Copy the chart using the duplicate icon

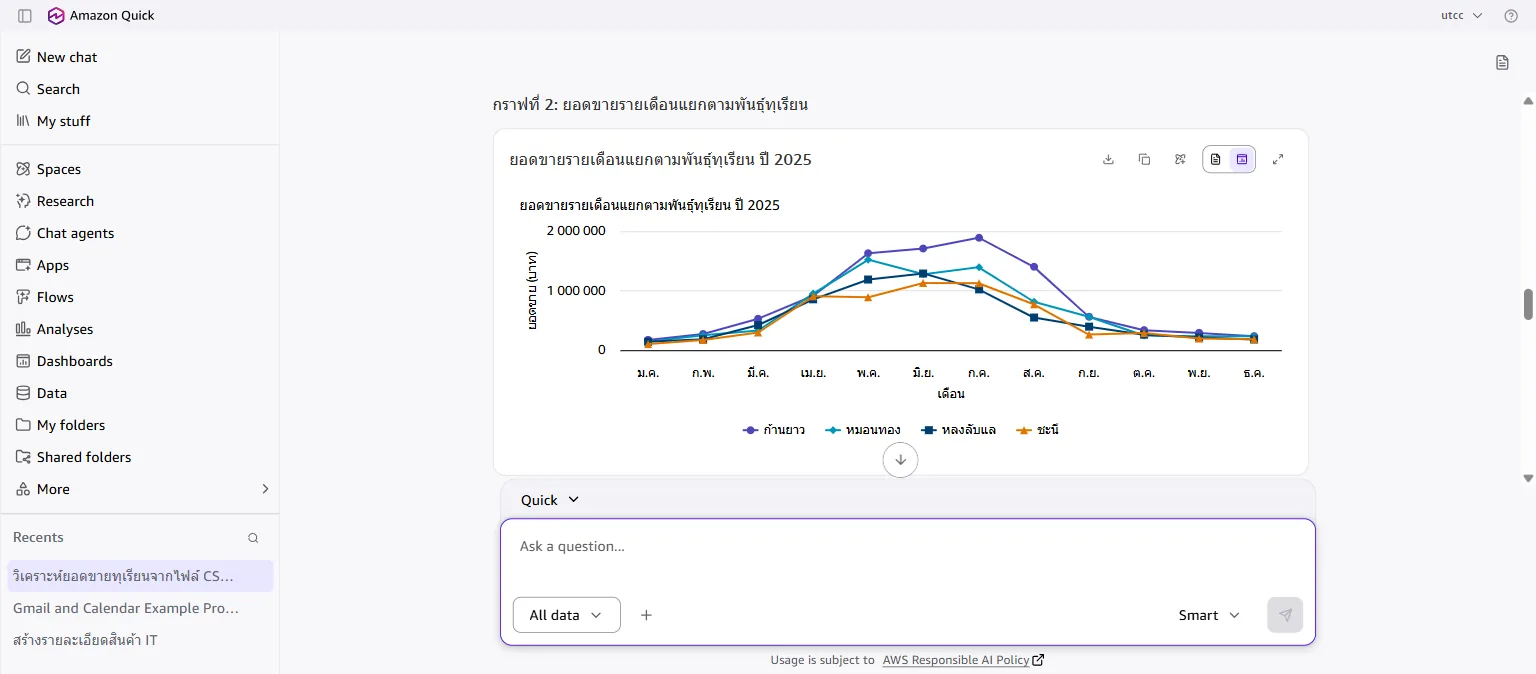point(1144,159)
